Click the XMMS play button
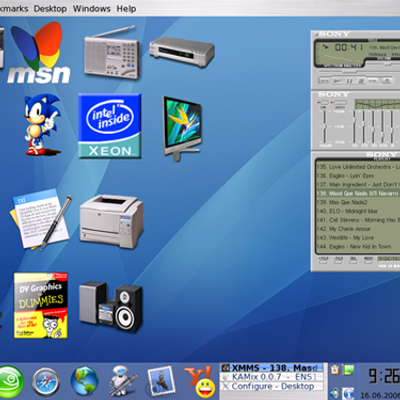 (338, 81)
